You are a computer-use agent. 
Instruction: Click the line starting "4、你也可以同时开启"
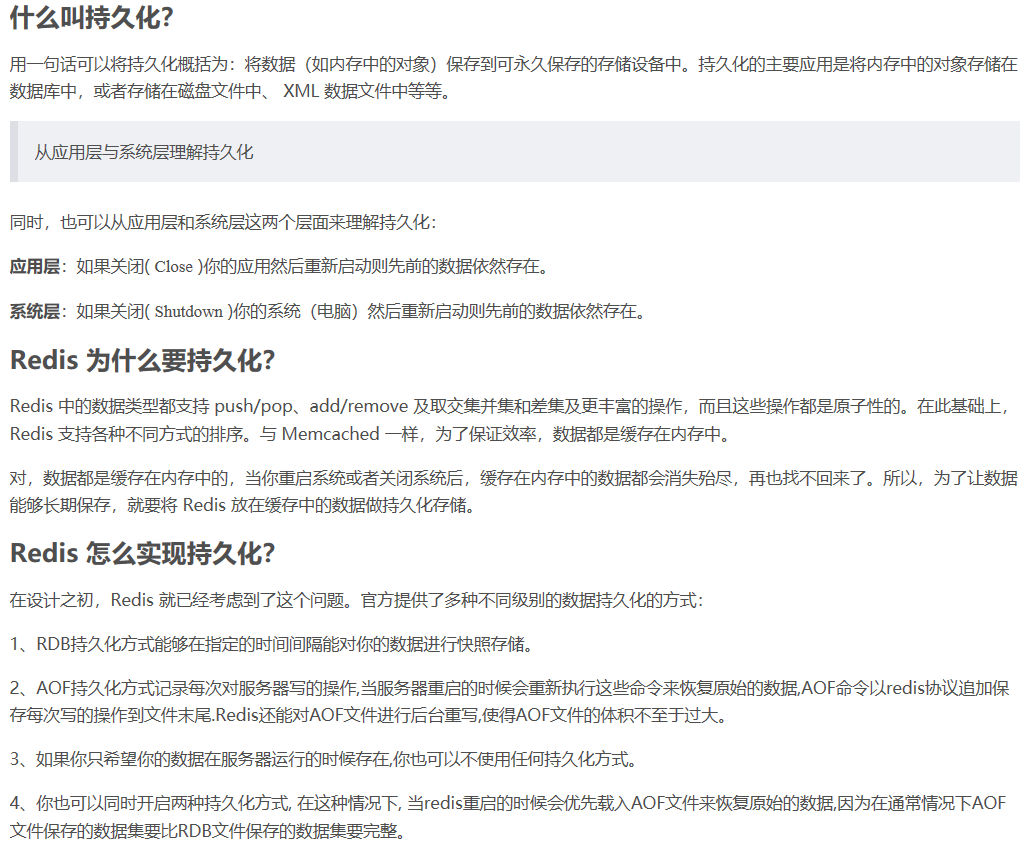point(508,803)
